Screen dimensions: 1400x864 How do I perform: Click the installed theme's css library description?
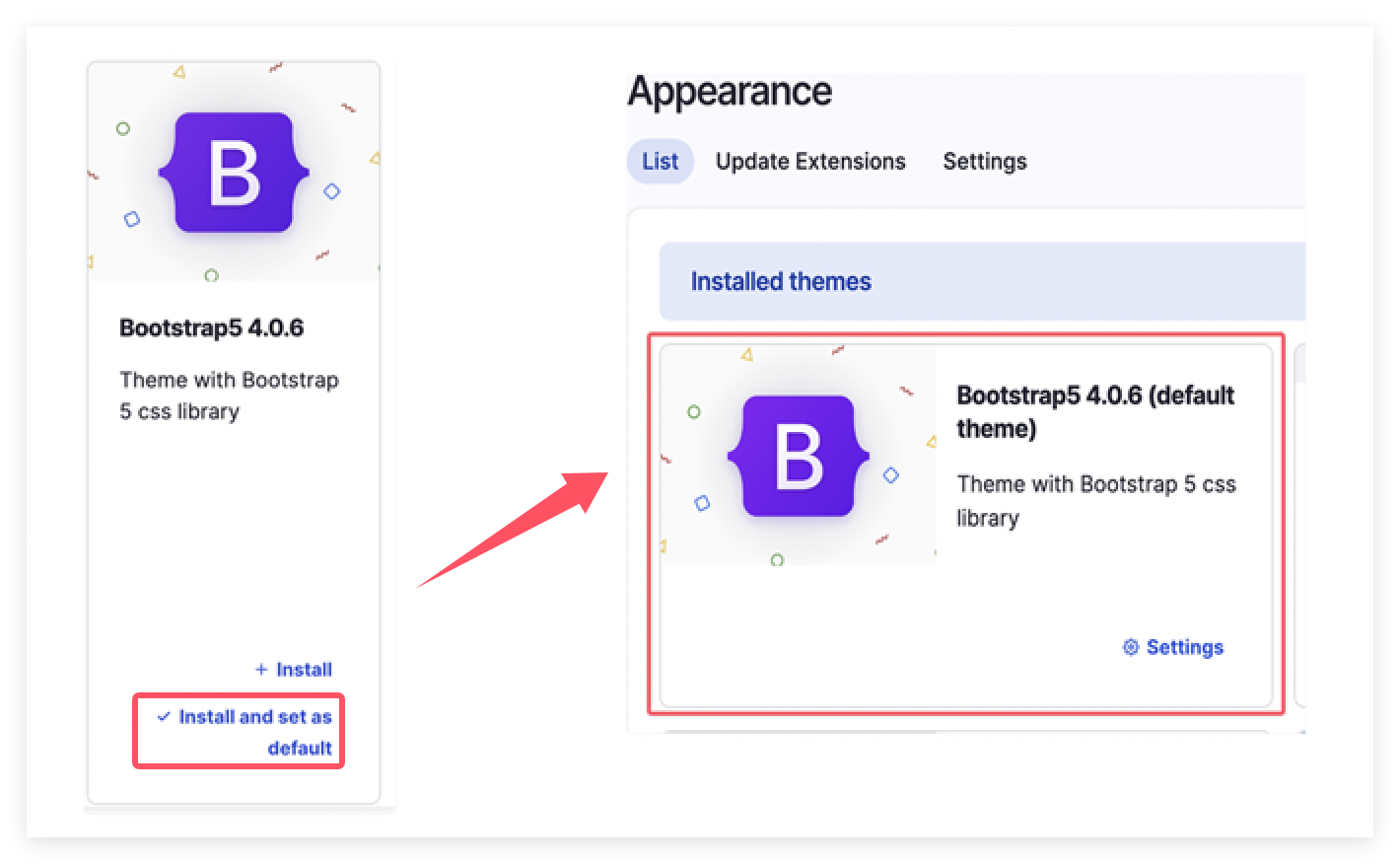coord(1095,500)
